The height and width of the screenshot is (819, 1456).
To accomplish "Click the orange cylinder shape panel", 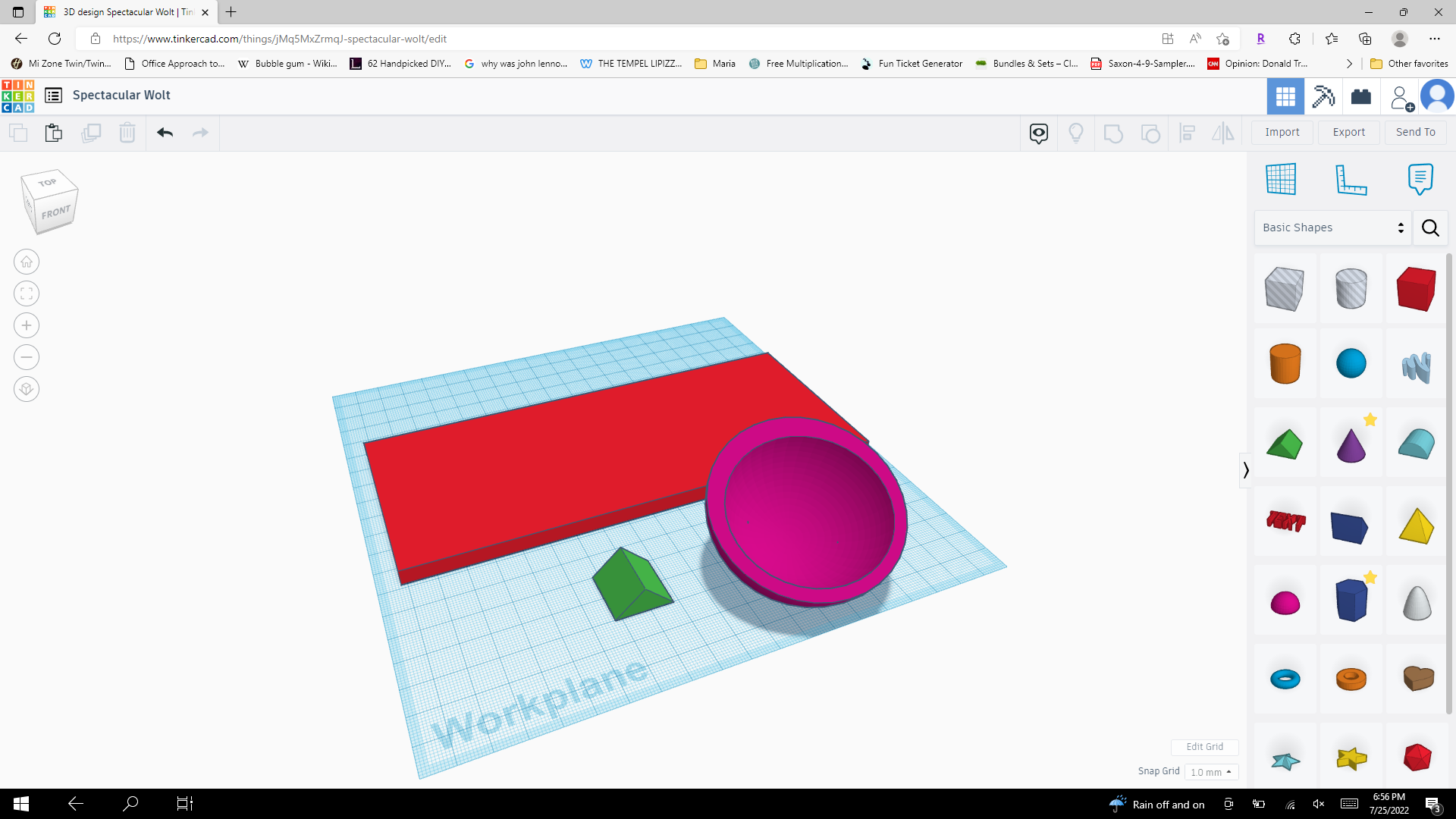I will tap(1285, 364).
